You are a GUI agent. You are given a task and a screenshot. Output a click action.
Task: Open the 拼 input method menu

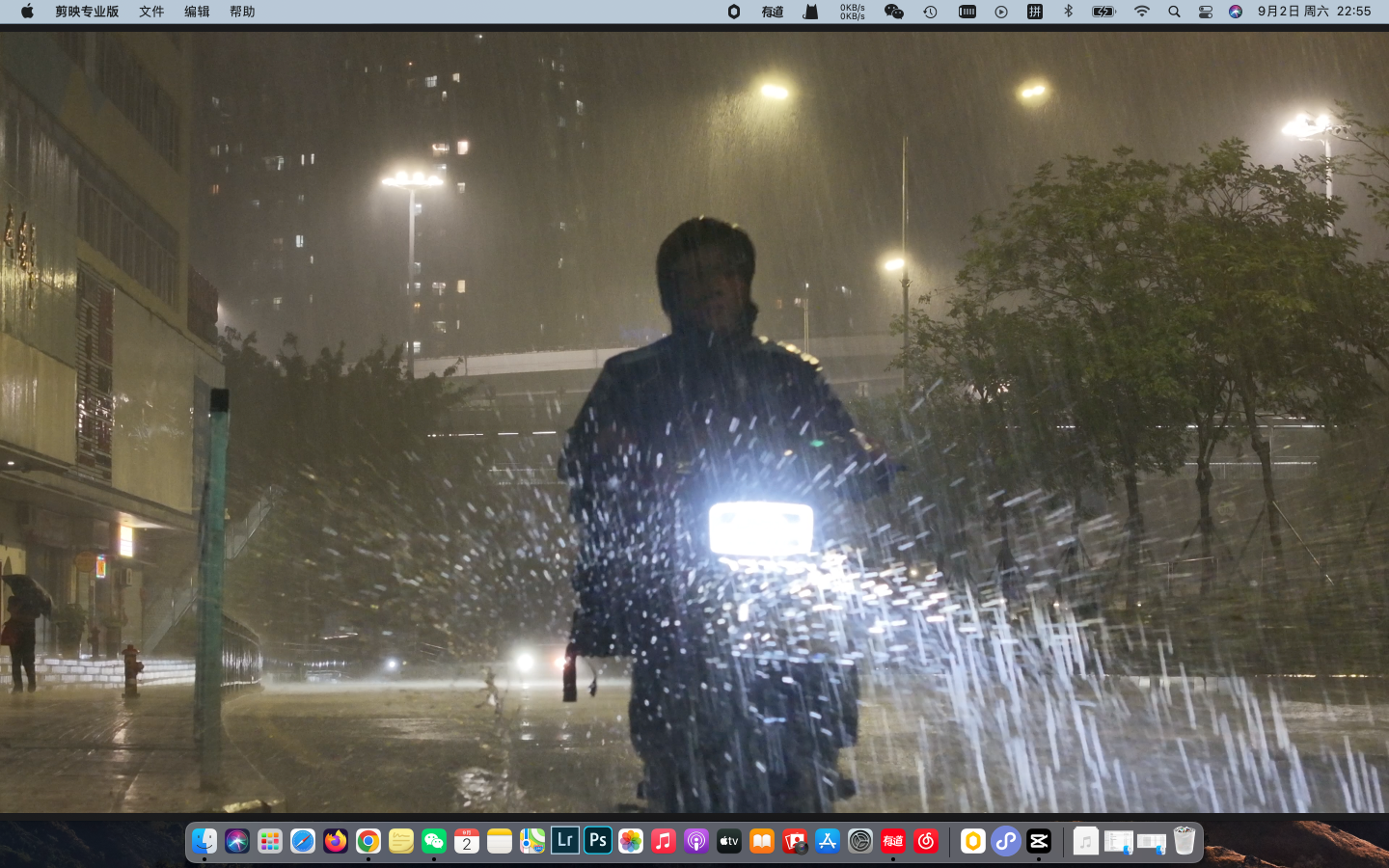1035,12
